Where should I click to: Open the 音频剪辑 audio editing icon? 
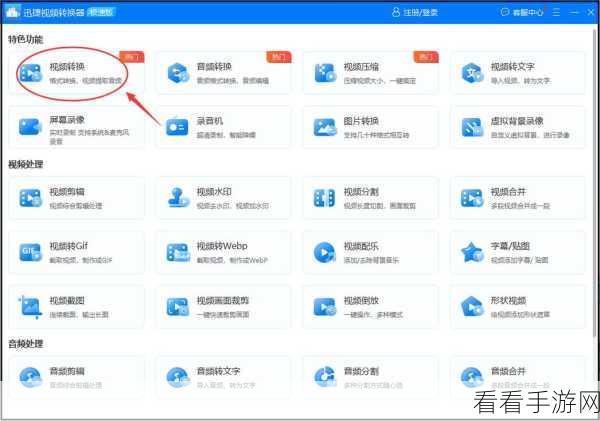coord(31,377)
